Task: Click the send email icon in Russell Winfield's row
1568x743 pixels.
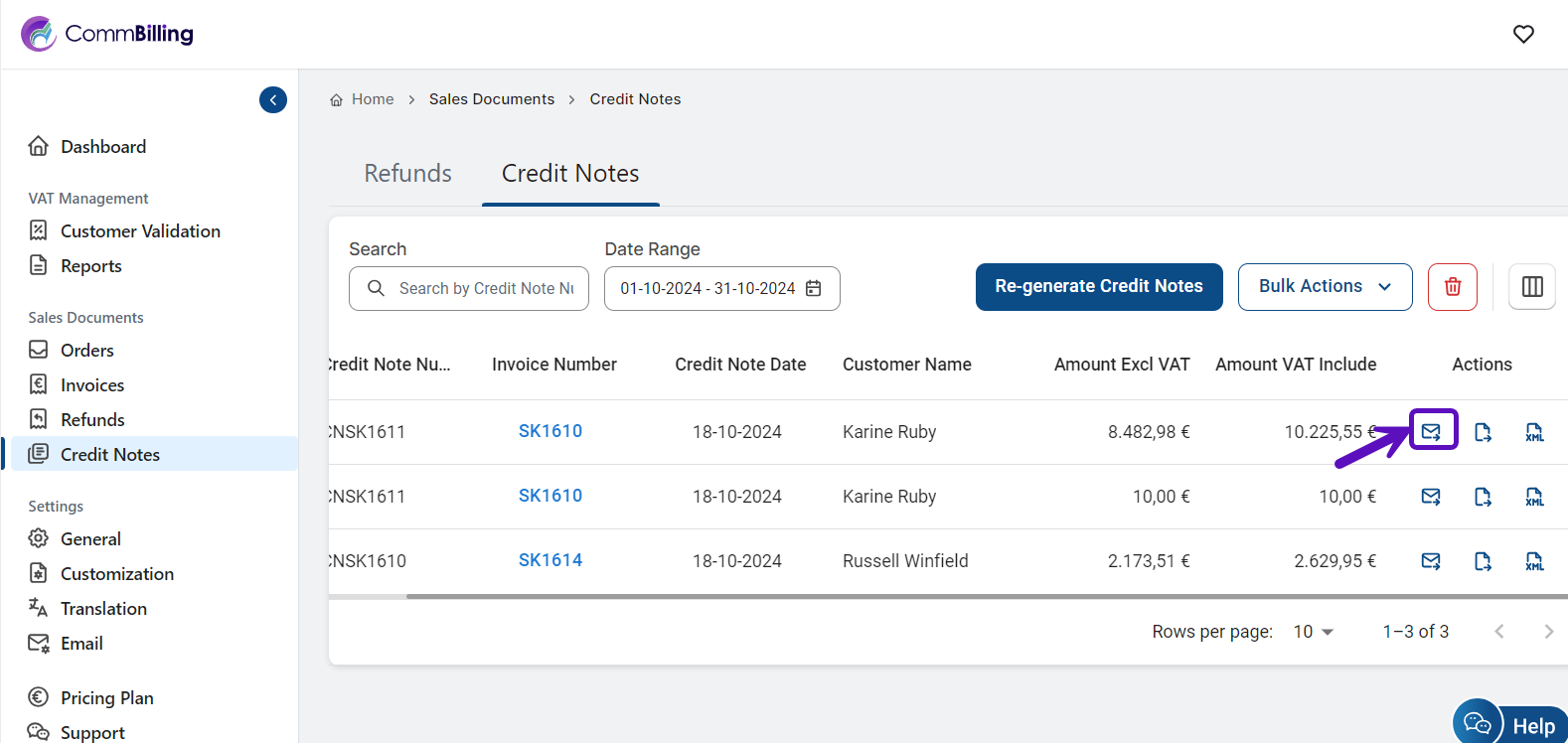Action: point(1431,561)
